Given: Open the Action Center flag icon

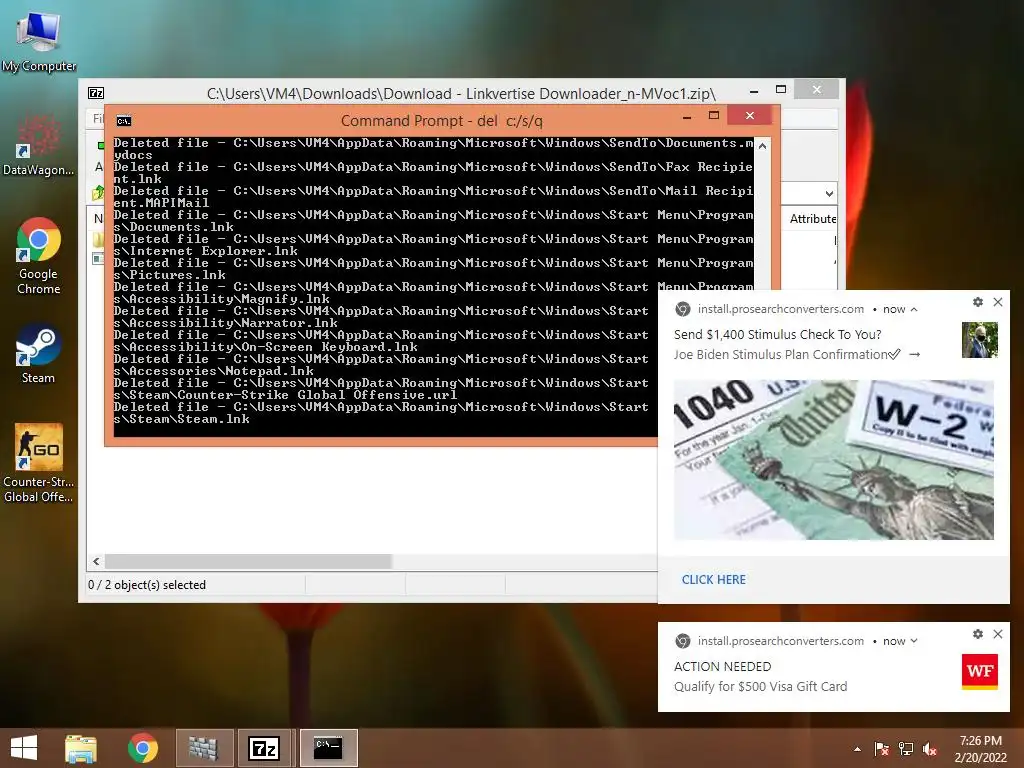Looking at the screenshot, I should [x=881, y=749].
